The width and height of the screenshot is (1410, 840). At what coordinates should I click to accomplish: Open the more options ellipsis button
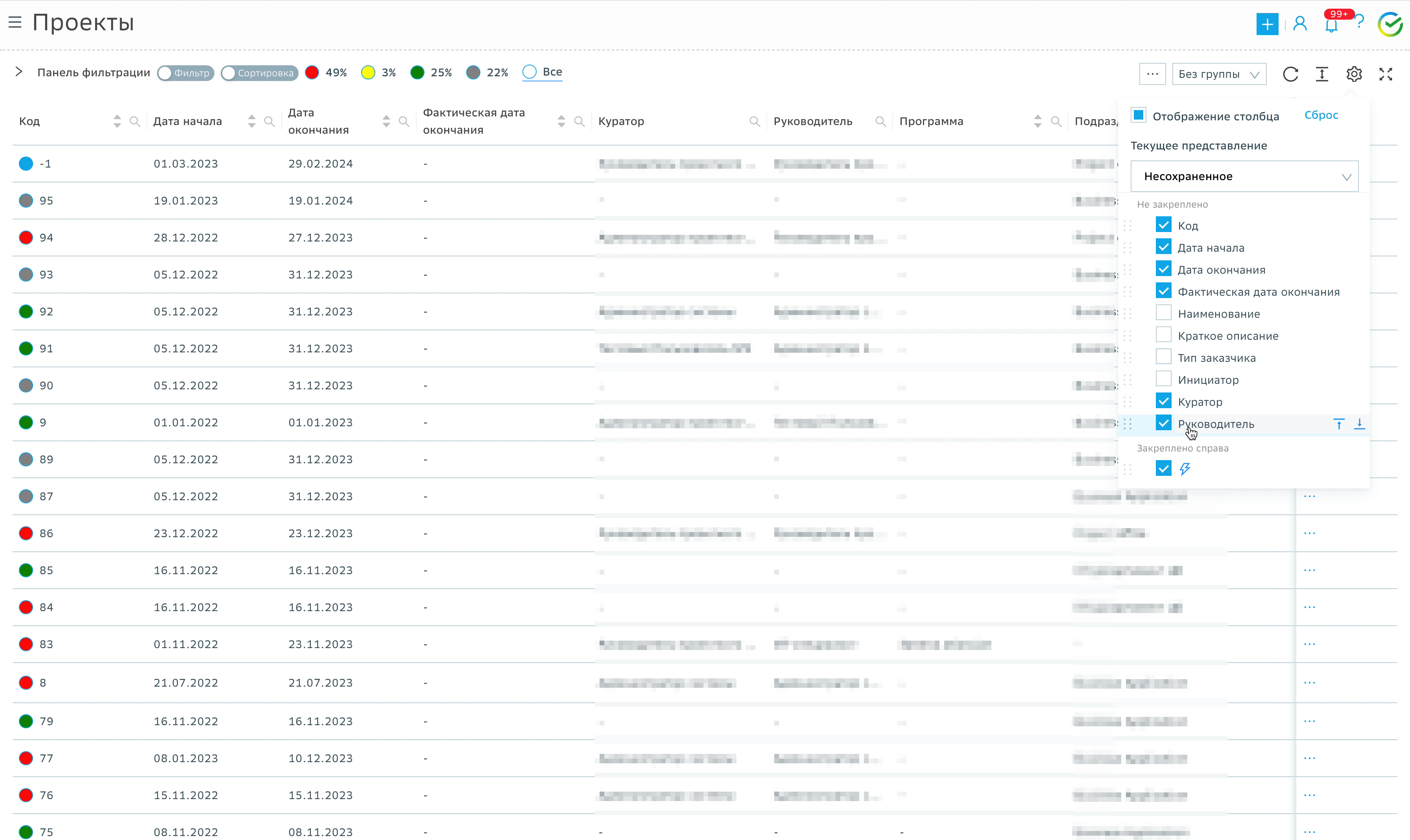click(1152, 74)
